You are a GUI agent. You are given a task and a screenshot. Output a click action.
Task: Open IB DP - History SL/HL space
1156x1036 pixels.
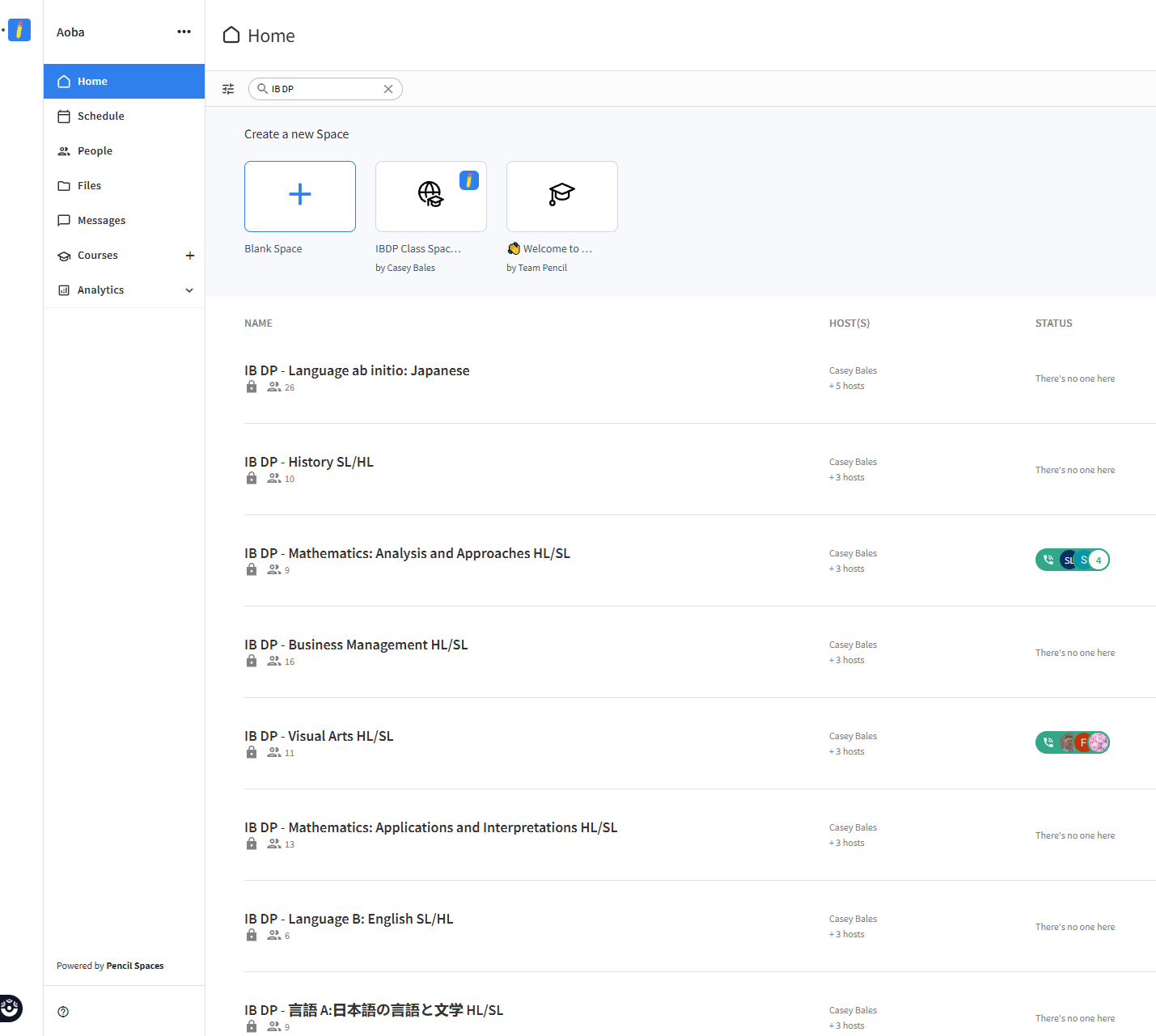point(309,463)
